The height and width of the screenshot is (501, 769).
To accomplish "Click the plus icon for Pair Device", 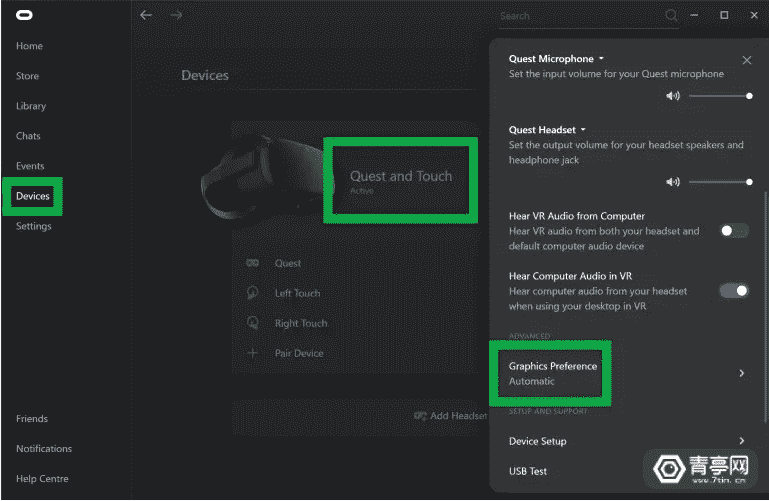I will point(253,353).
